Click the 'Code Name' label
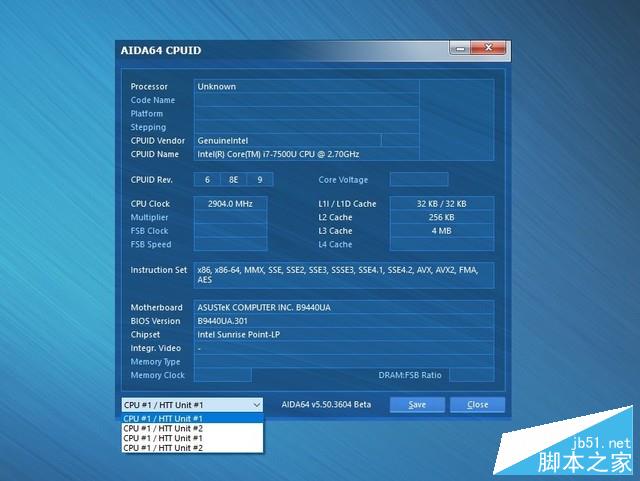The image size is (640, 481). coord(153,100)
